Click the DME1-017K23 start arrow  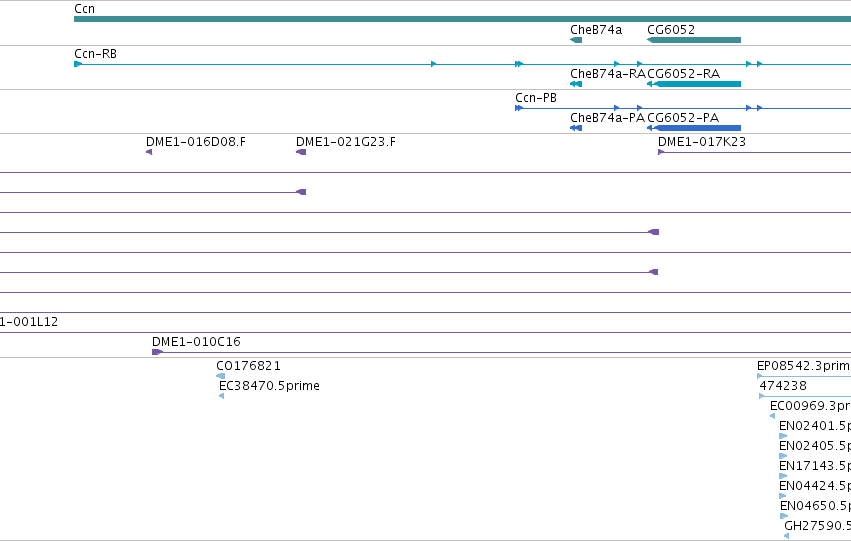point(661,152)
